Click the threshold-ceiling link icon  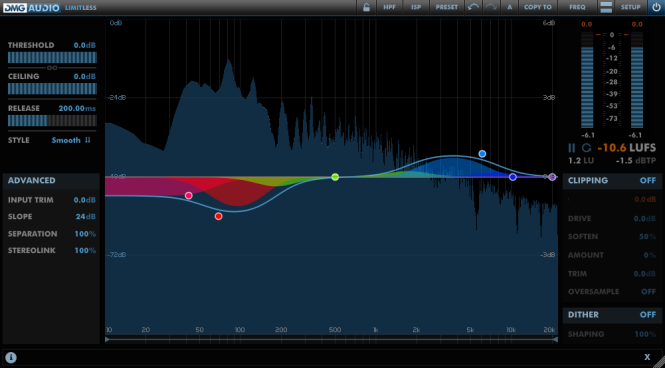tap(52, 67)
